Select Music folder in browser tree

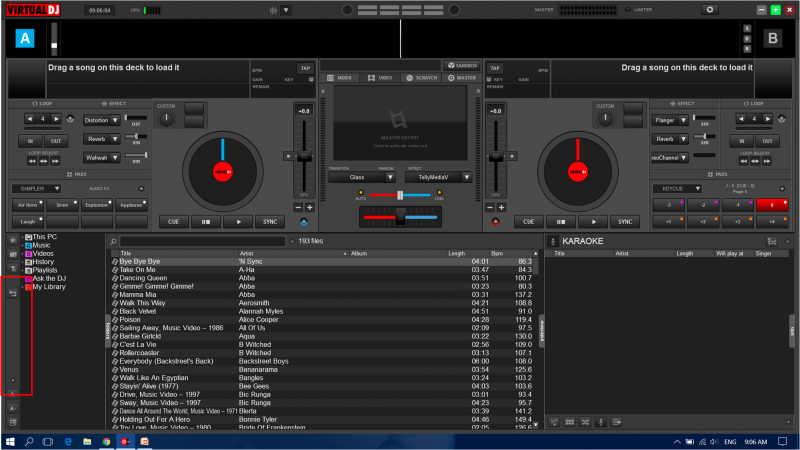pyautogui.click(x=41, y=245)
